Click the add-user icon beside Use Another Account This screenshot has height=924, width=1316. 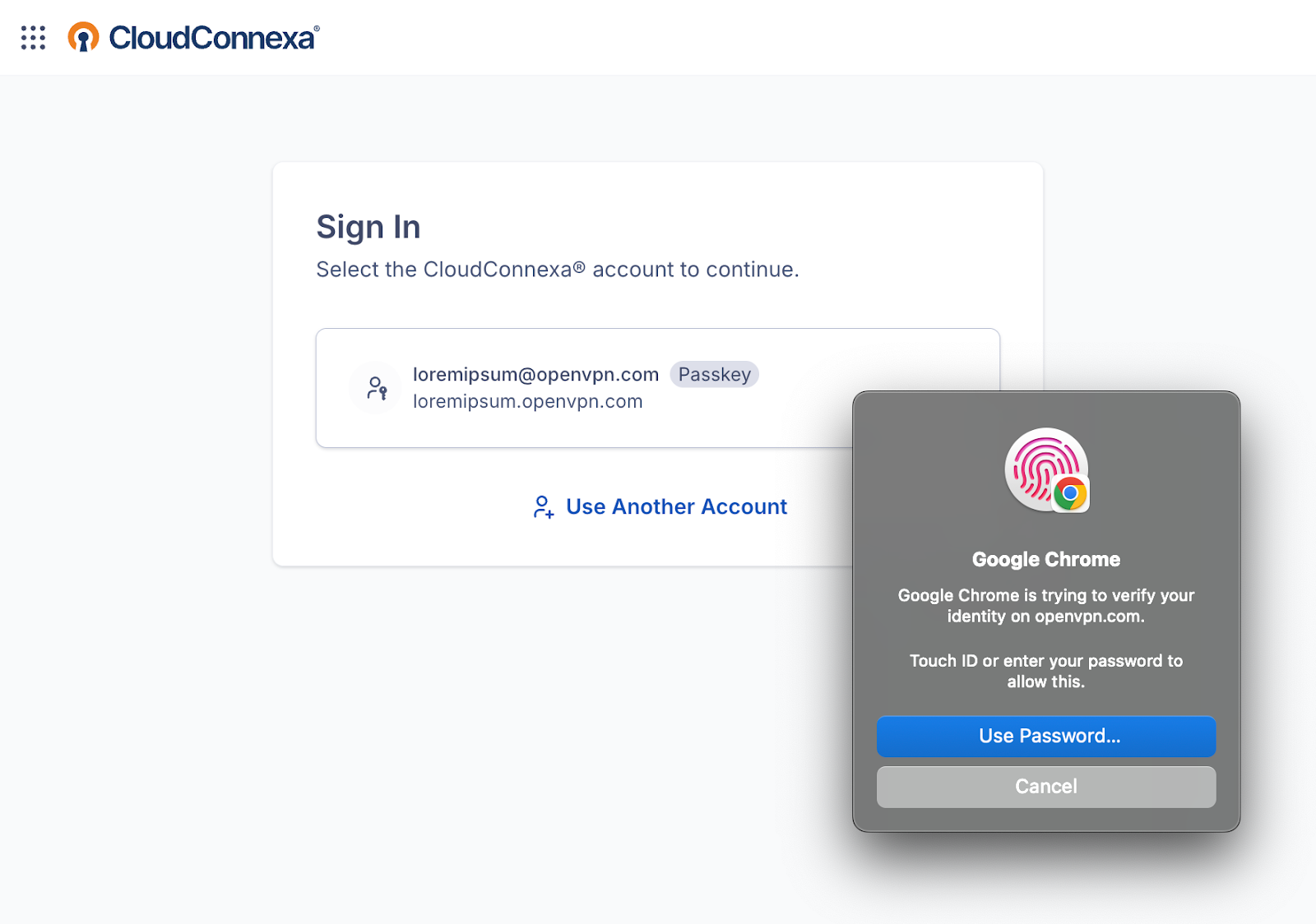tap(543, 506)
